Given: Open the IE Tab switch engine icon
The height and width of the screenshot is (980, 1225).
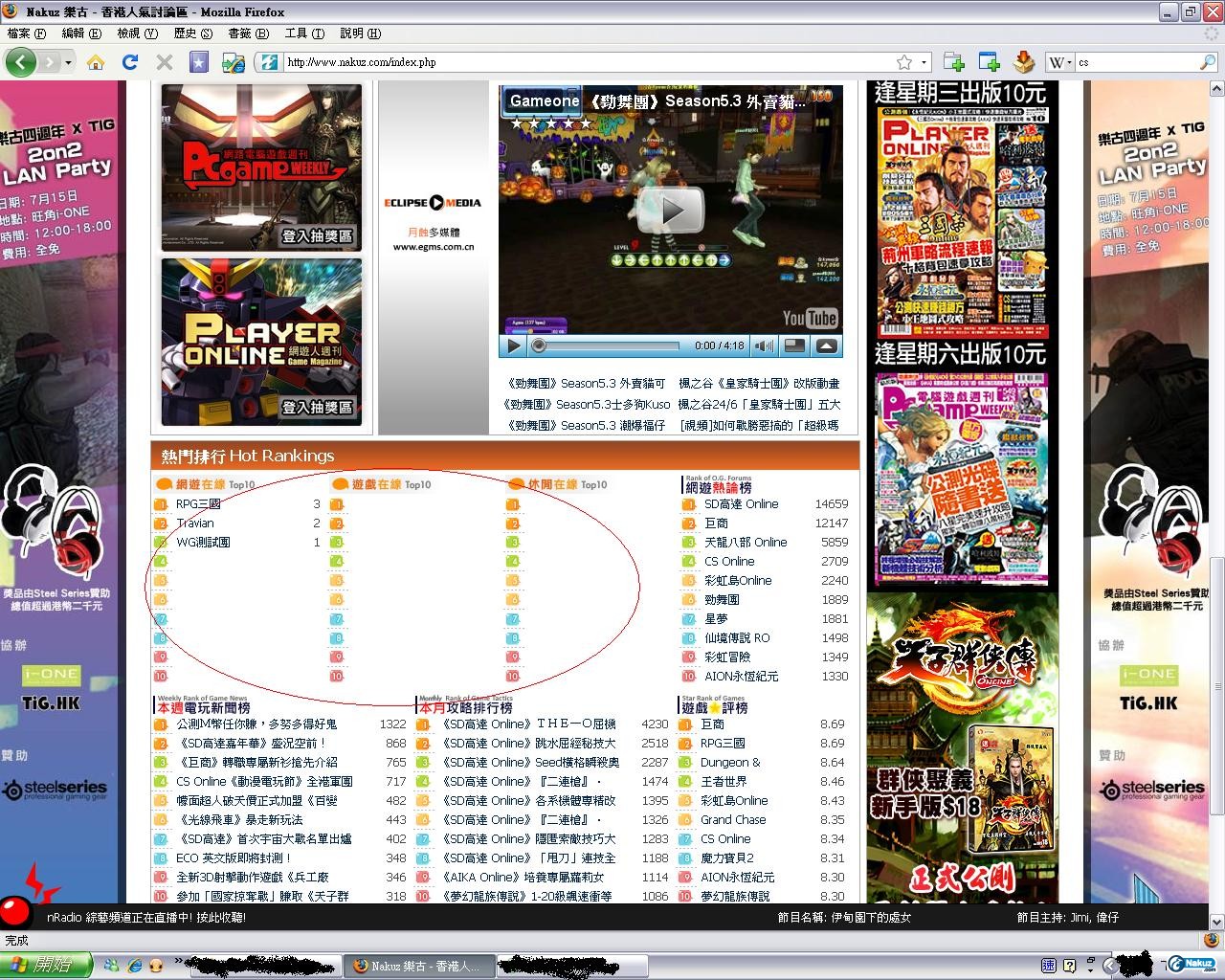Looking at the screenshot, I should [233, 62].
